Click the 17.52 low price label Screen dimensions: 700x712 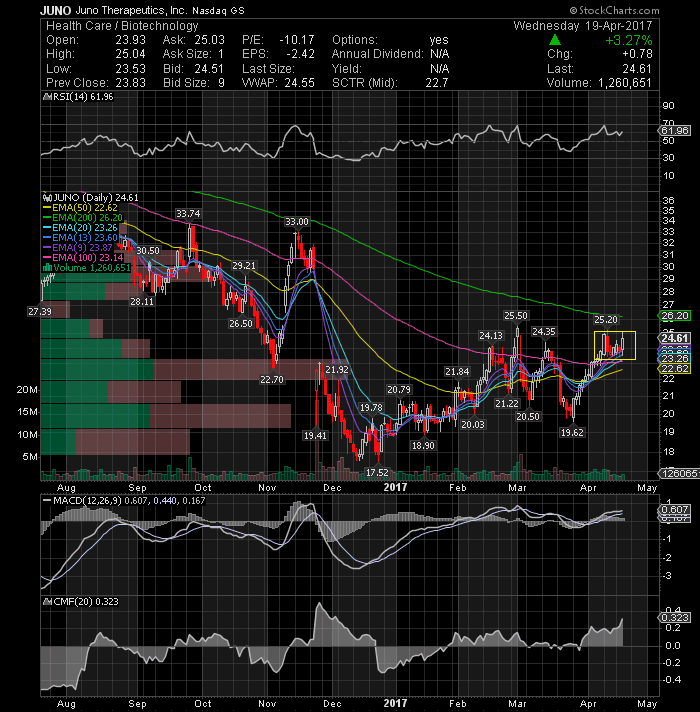(x=377, y=473)
